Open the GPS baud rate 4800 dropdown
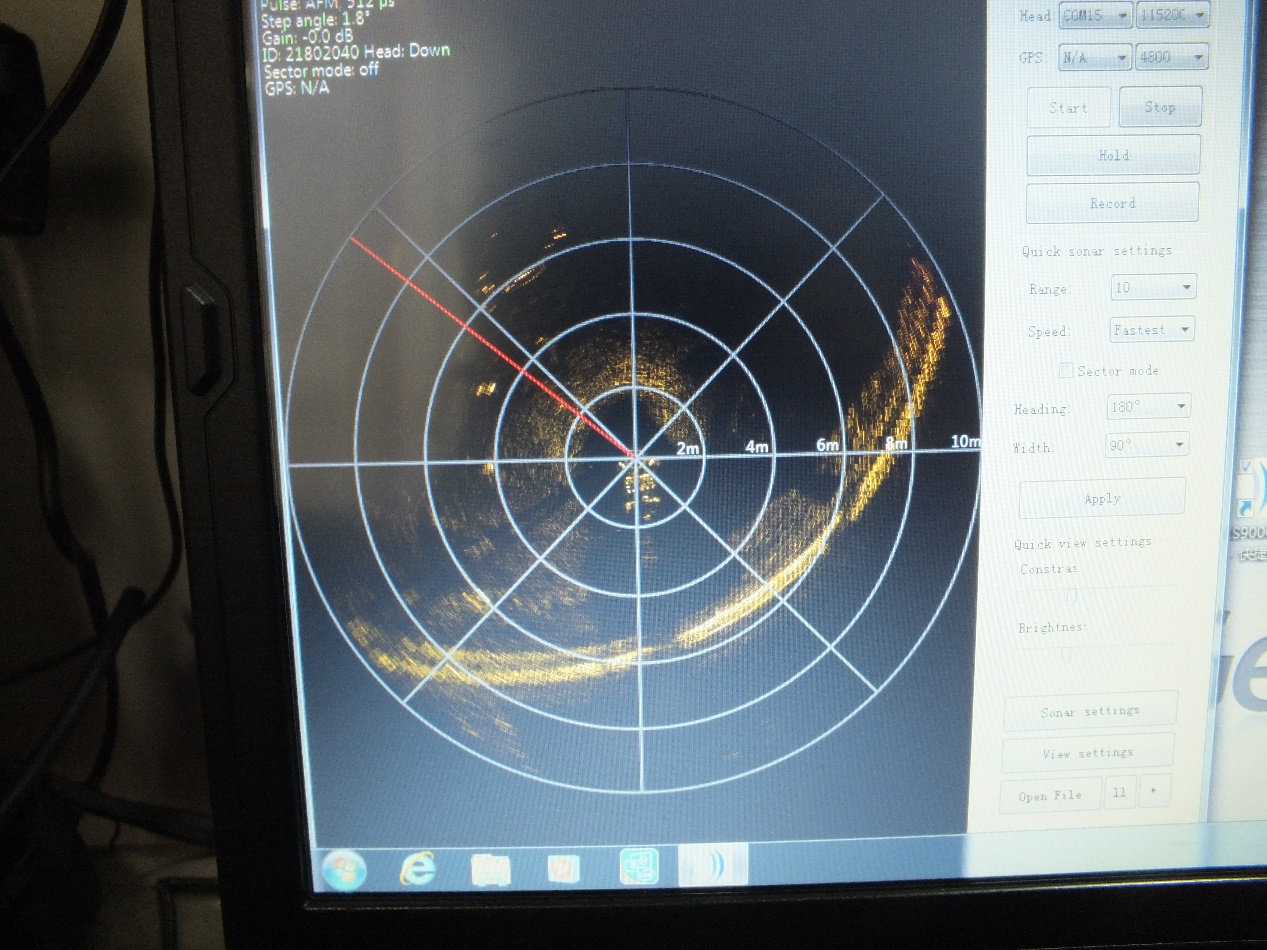This screenshot has width=1267, height=950. (1171, 58)
